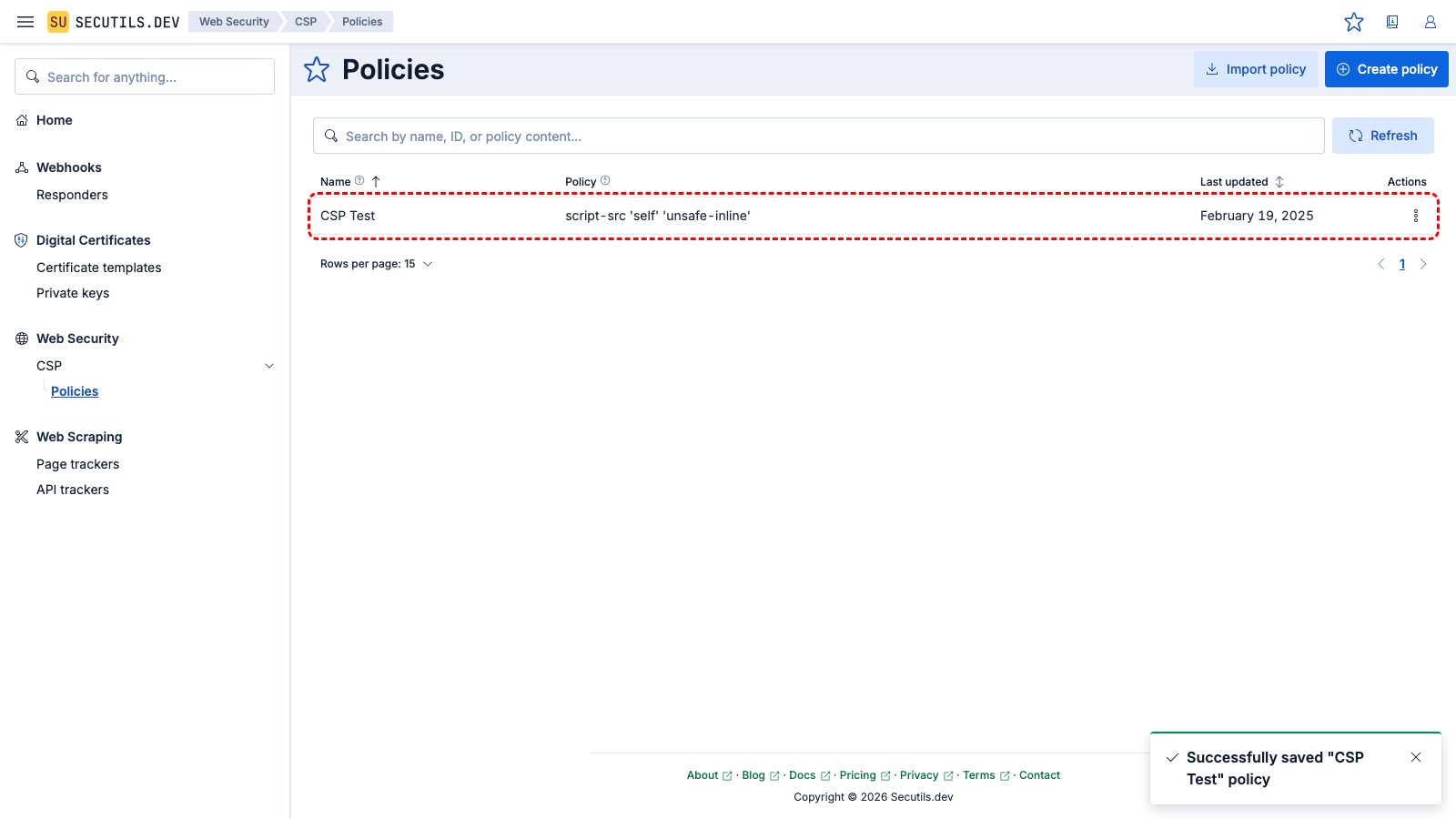Screen dimensions: 1456x819
Task: Click the policy search input field
Action: [x=819, y=136]
